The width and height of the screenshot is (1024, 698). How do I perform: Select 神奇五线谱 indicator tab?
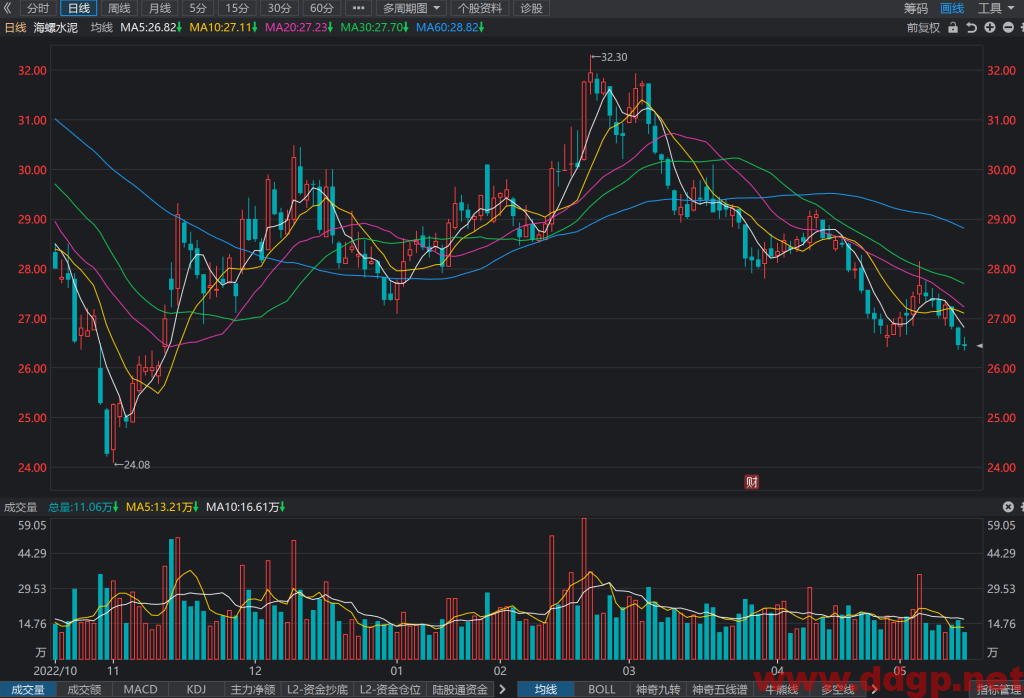point(719,690)
